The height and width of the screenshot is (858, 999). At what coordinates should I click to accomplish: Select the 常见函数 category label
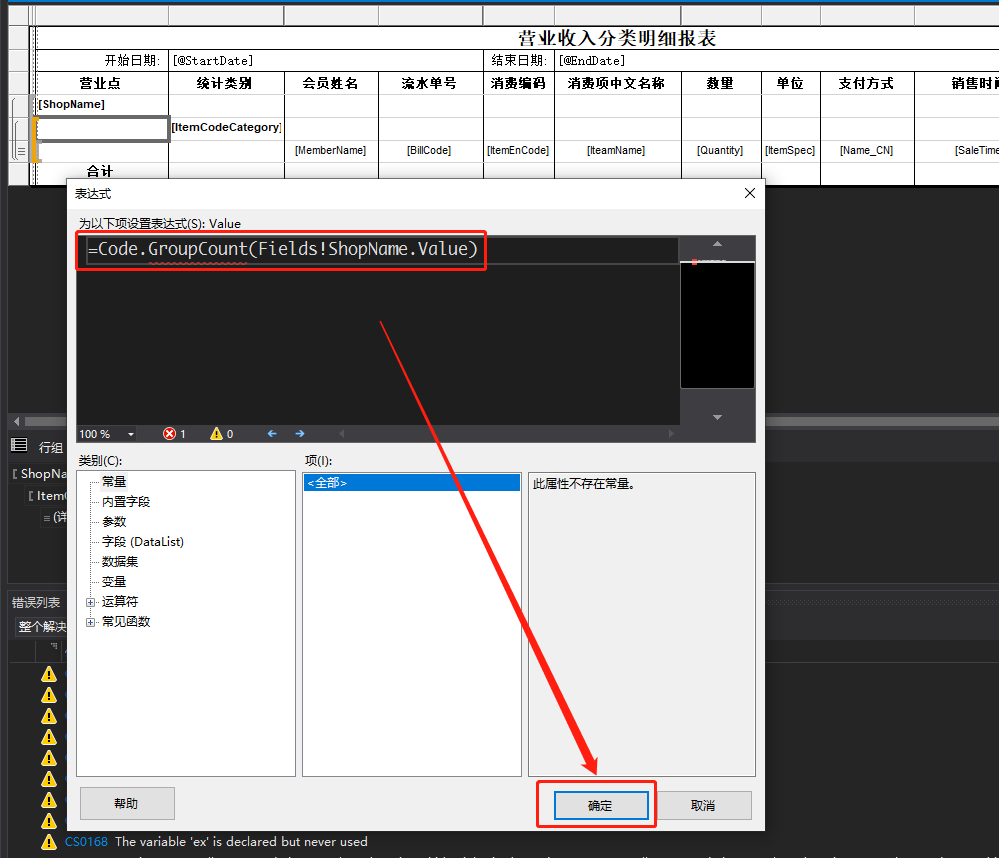[x=126, y=622]
